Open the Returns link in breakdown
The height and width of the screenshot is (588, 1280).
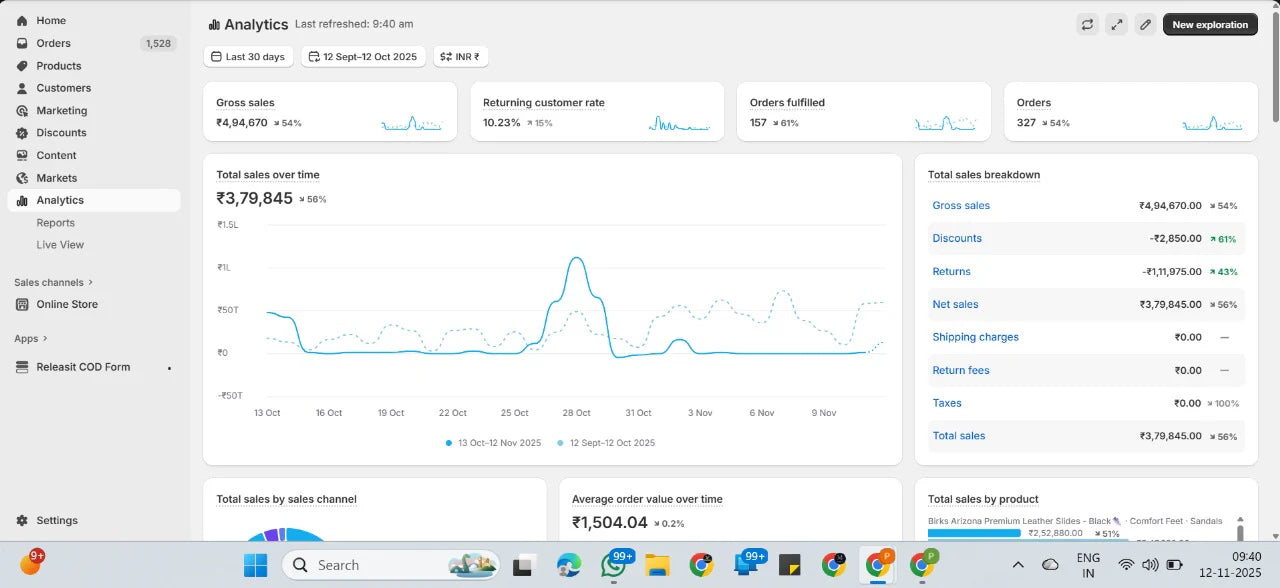point(951,271)
